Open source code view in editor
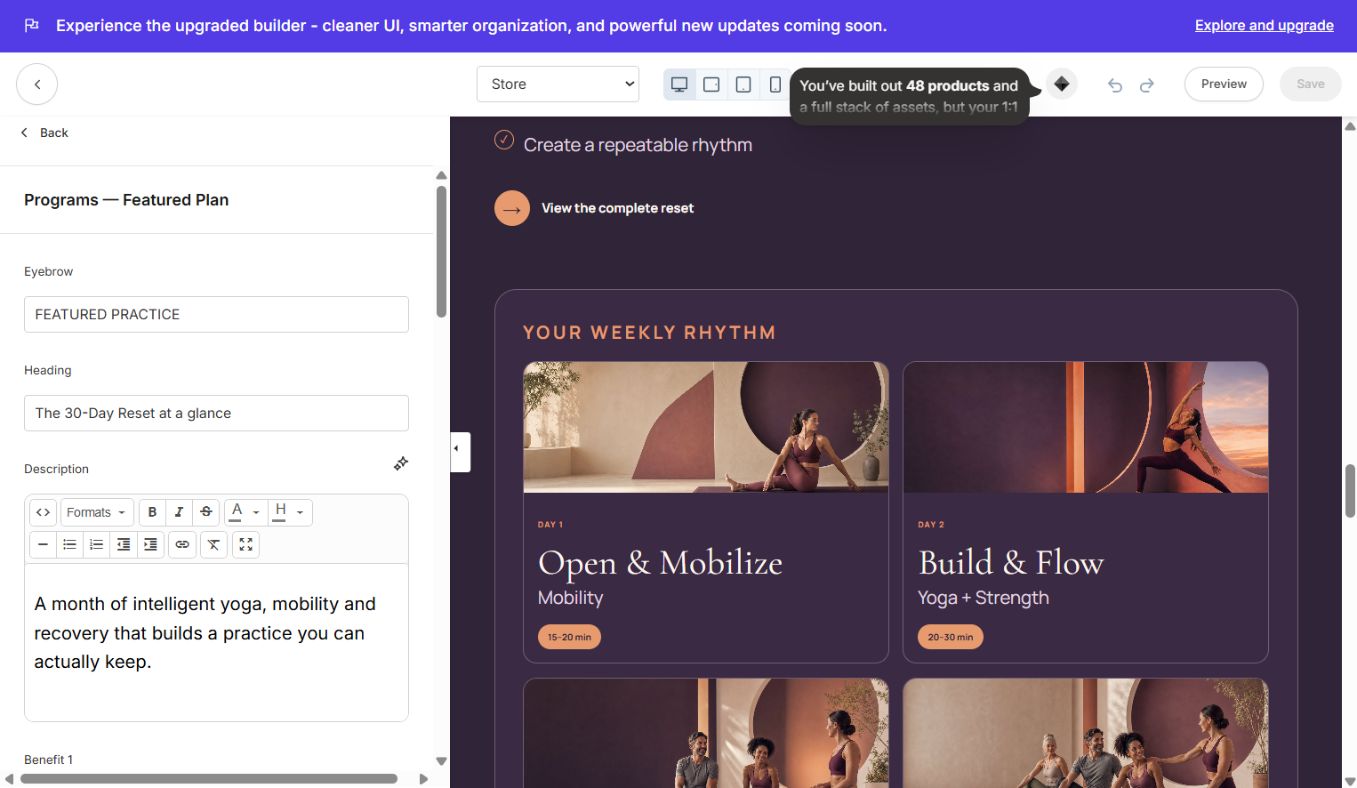Image resolution: width=1357 pixels, height=788 pixels. click(x=43, y=513)
